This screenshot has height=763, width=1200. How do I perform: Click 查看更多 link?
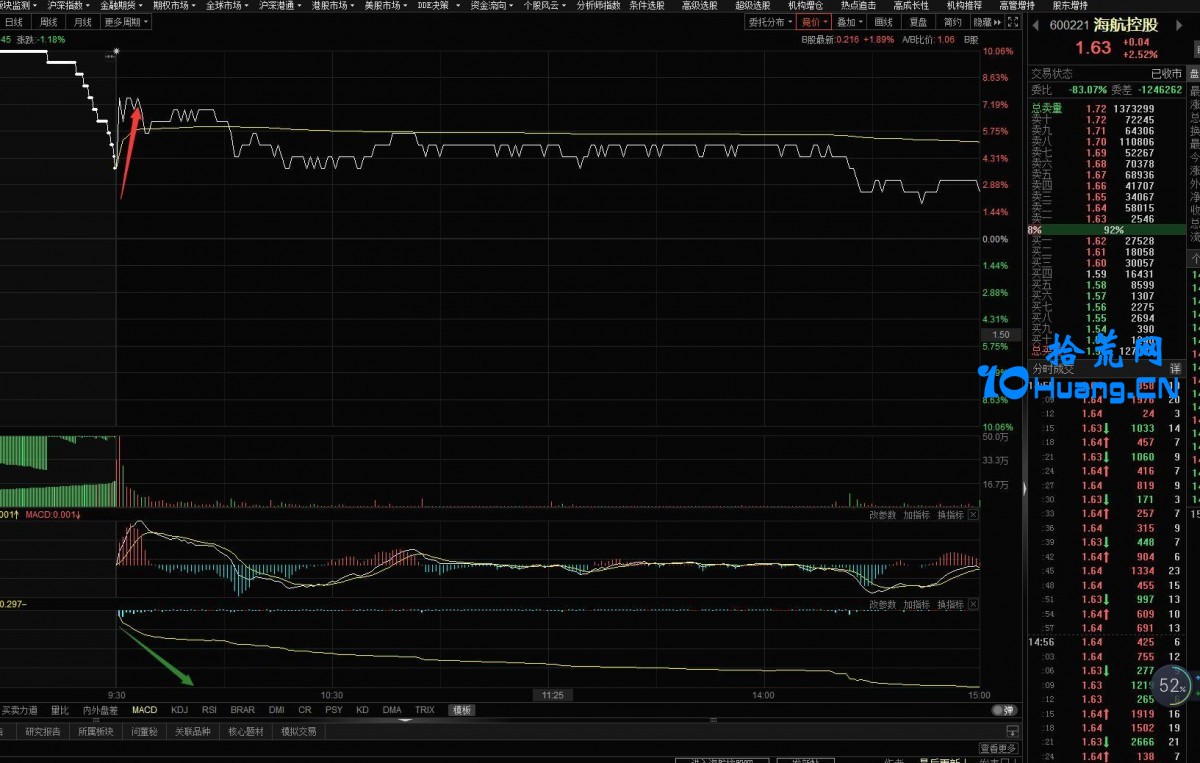point(999,748)
